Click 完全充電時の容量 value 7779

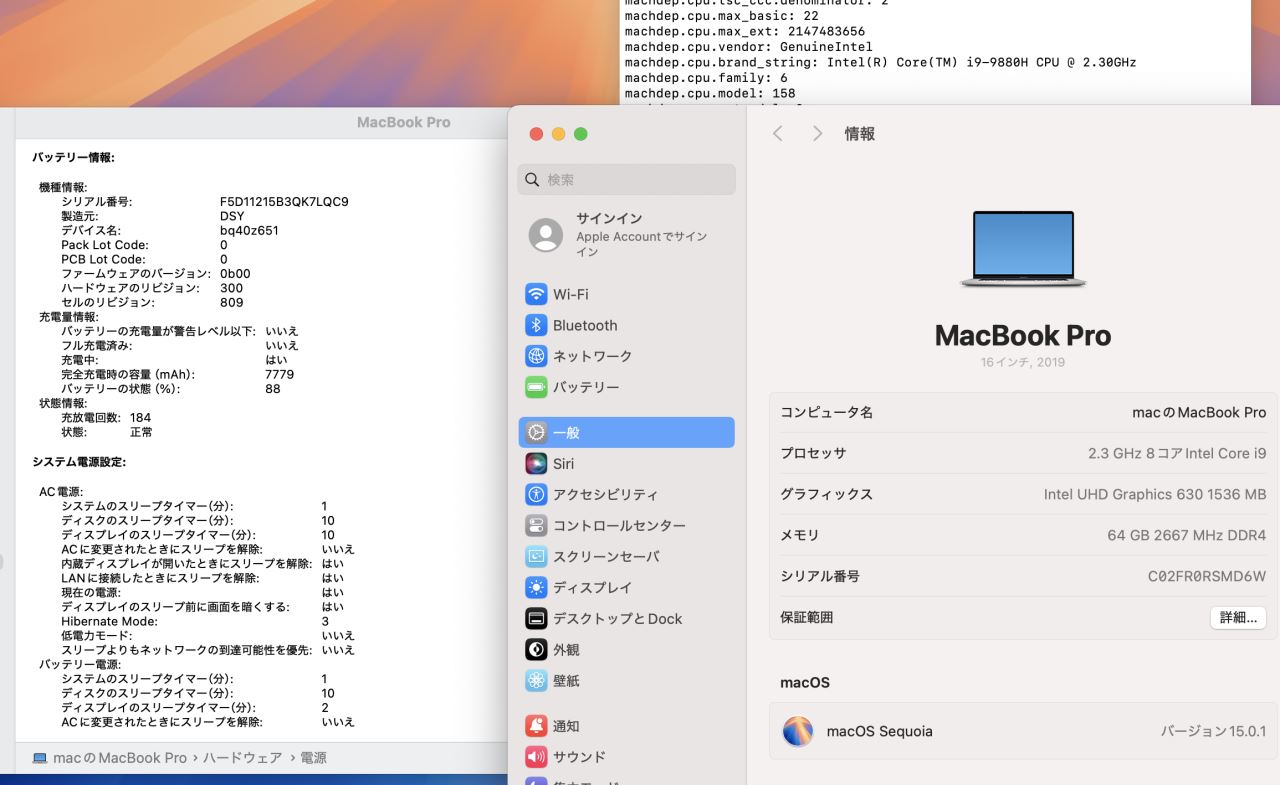(279, 374)
